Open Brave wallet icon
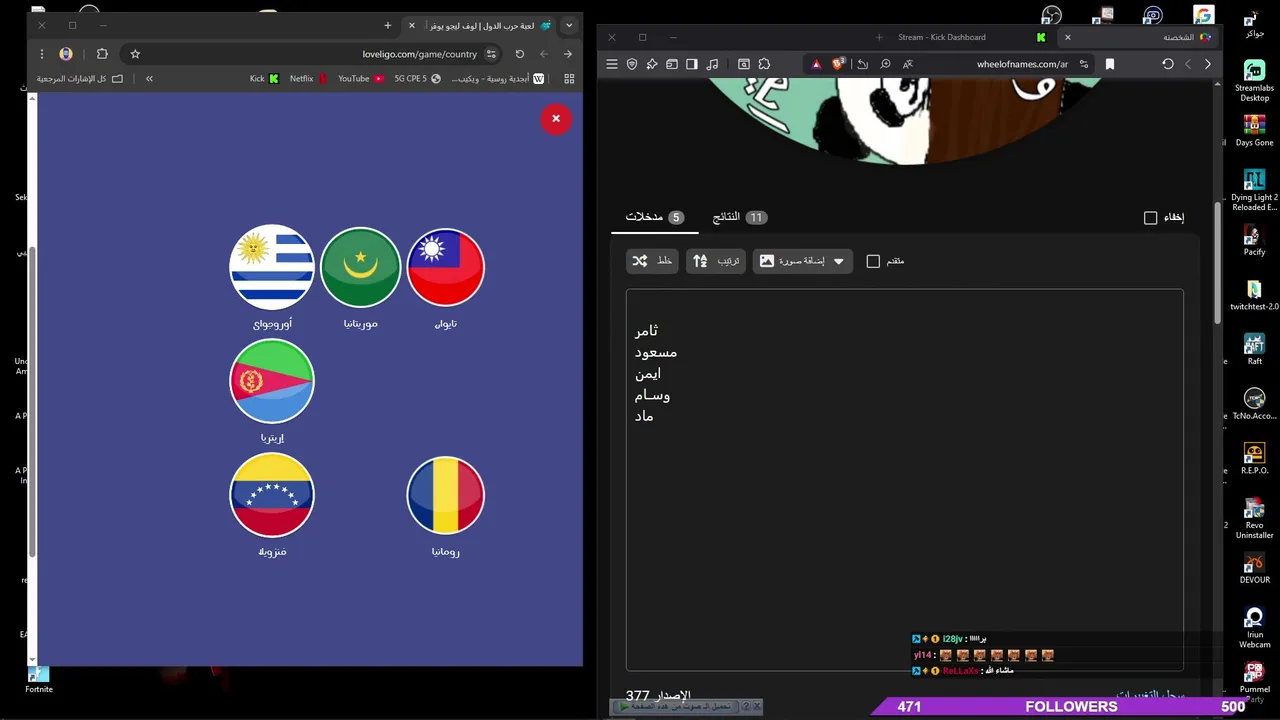The height and width of the screenshot is (720, 1280). pyautogui.click(x=672, y=64)
